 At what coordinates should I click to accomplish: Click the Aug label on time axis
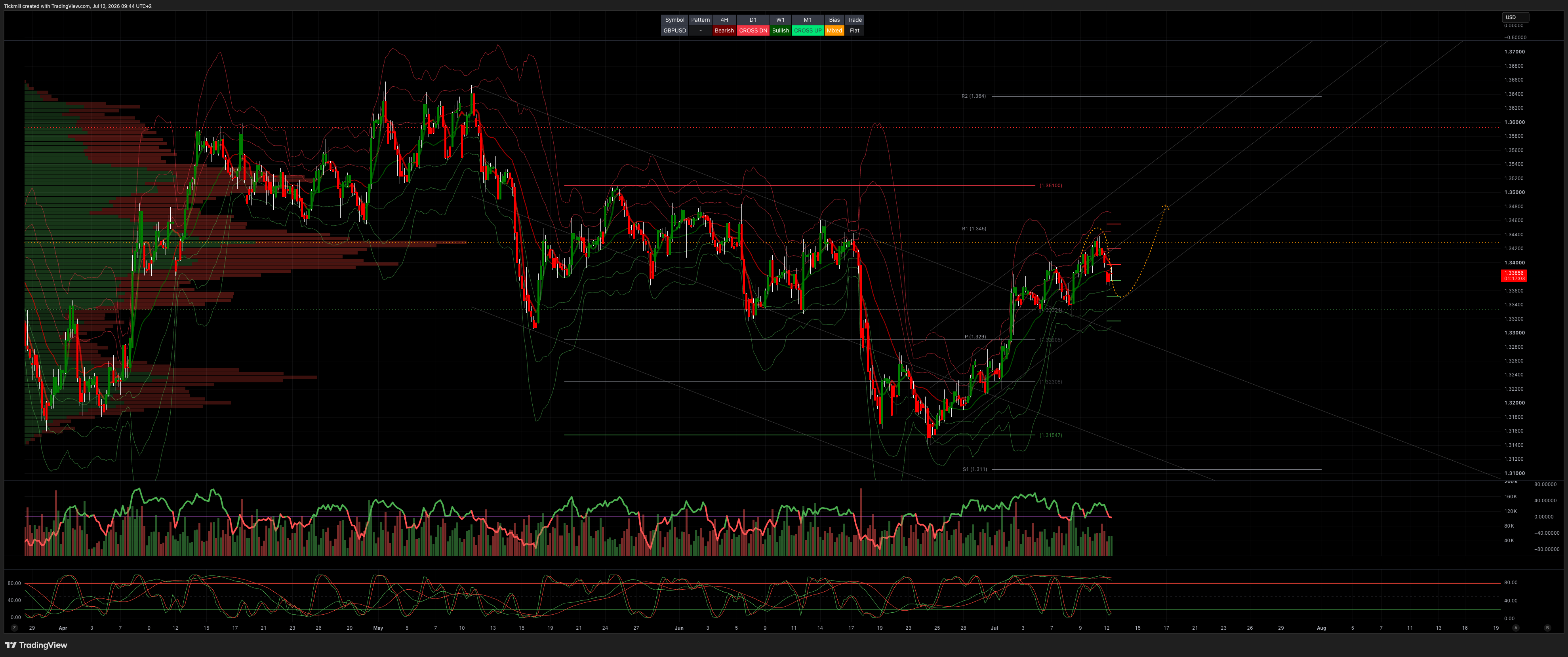click(x=1322, y=628)
